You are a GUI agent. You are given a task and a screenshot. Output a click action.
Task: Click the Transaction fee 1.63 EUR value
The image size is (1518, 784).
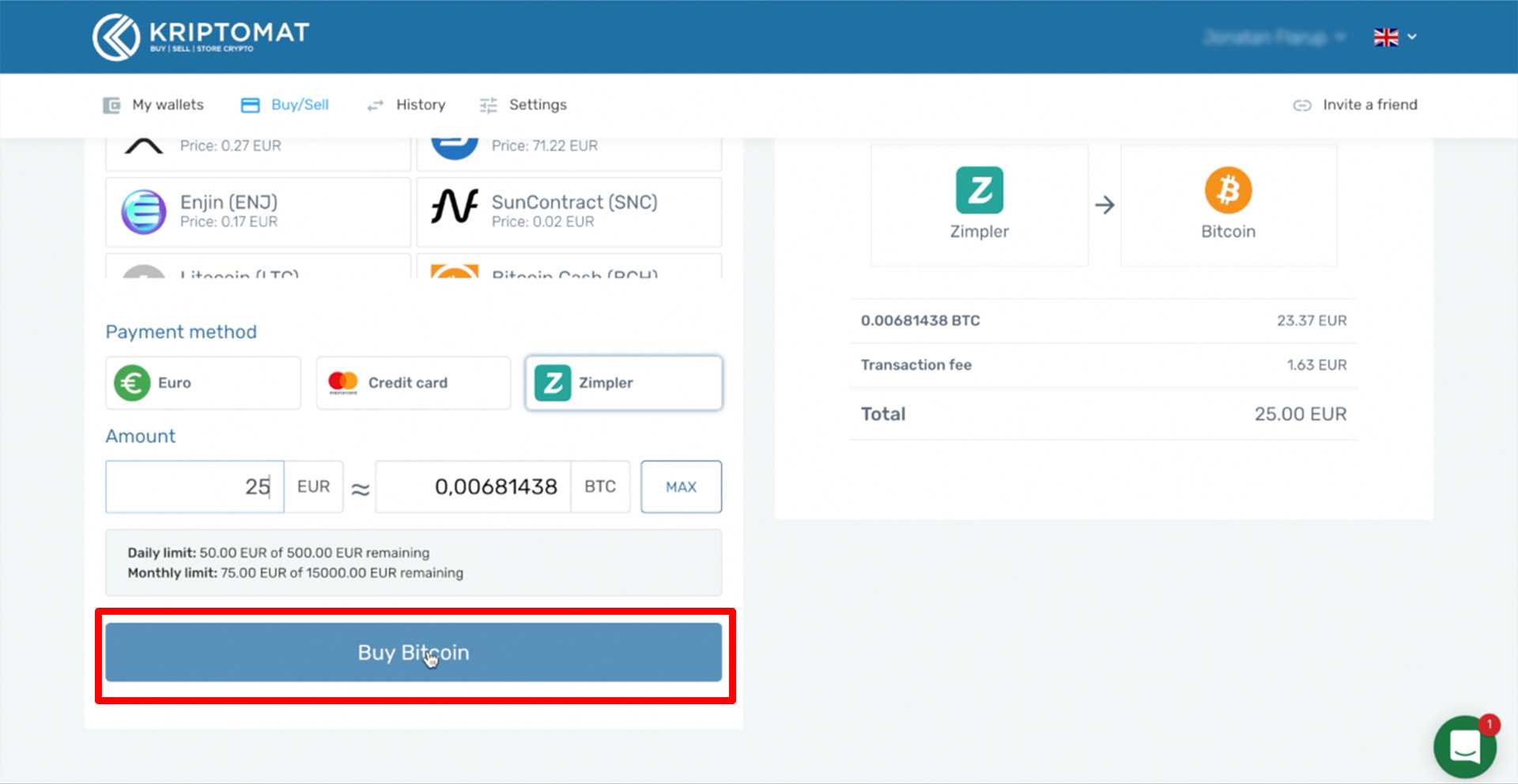[x=1316, y=365]
